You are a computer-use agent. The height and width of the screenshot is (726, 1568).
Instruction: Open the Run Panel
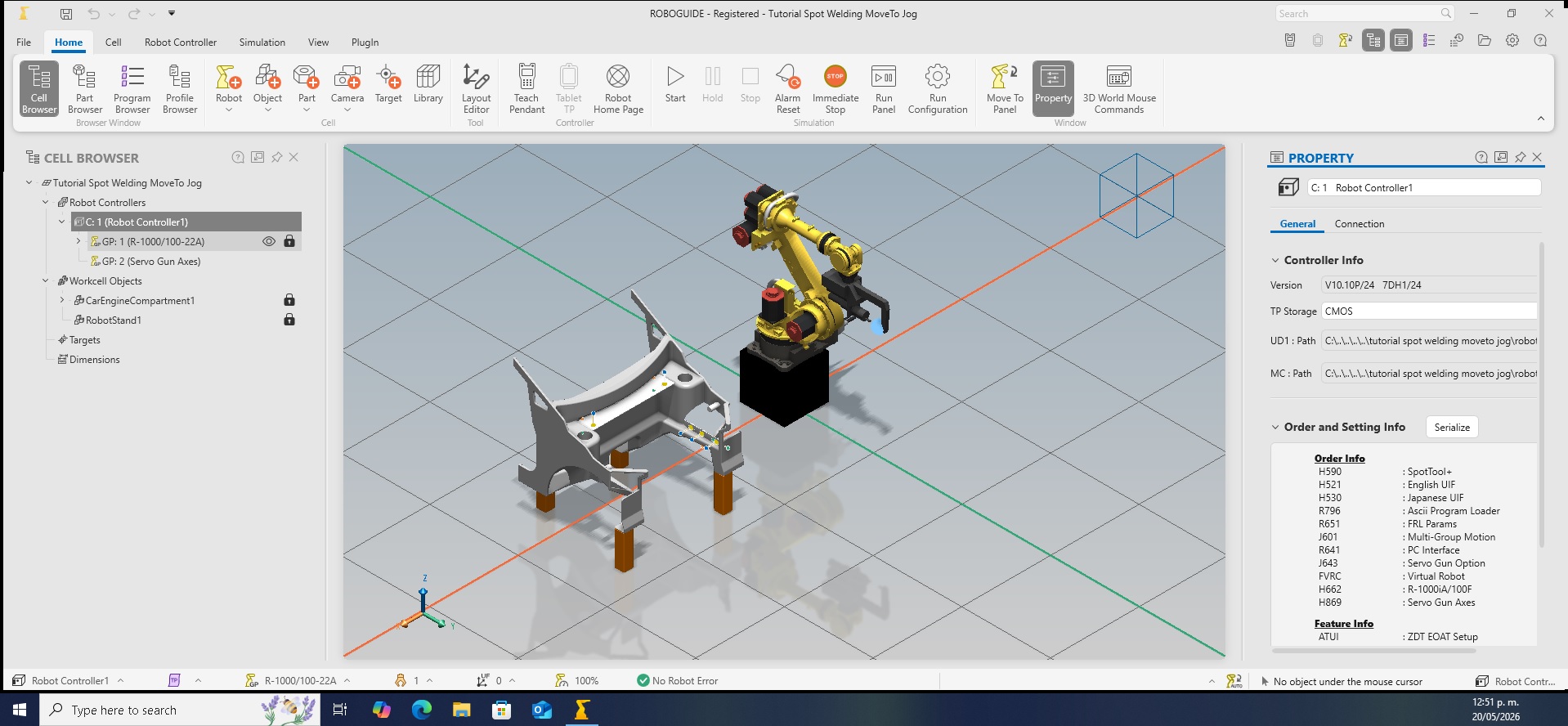tap(884, 88)
